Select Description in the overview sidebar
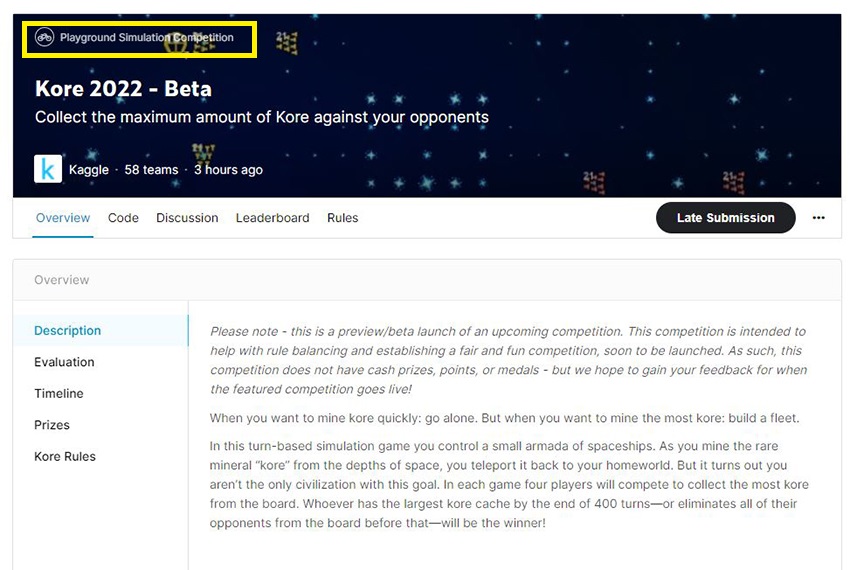 point(67,331)
